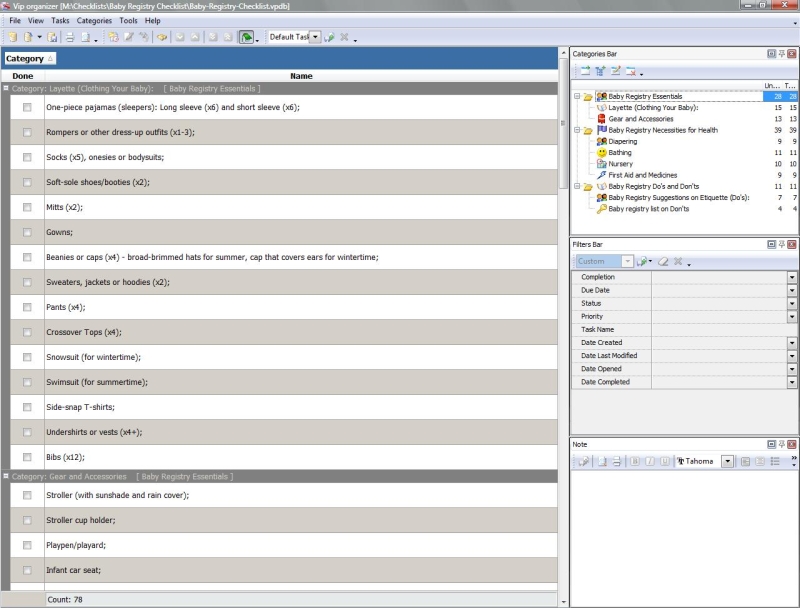This screenshot has height=608, width=800.
Task: Open the Tahoma font dropdown
Action: tap(727, 461)
